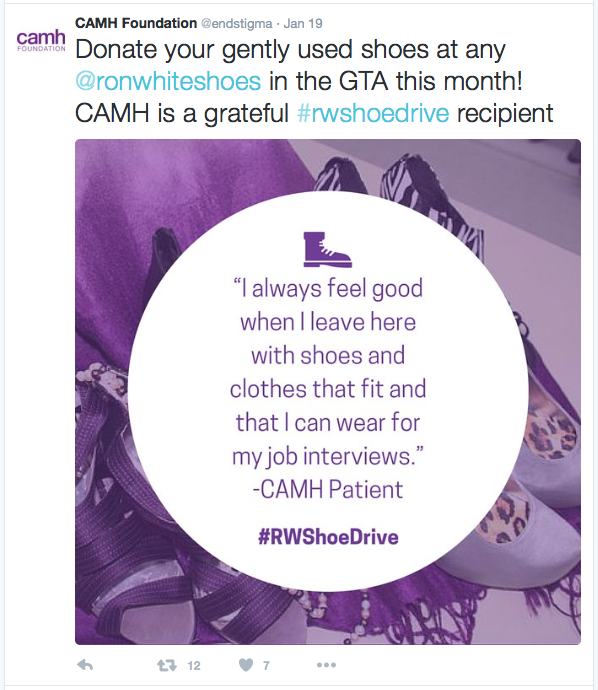
Task: Expand the attached purple shoe image
Action: [x=328, y=392]
